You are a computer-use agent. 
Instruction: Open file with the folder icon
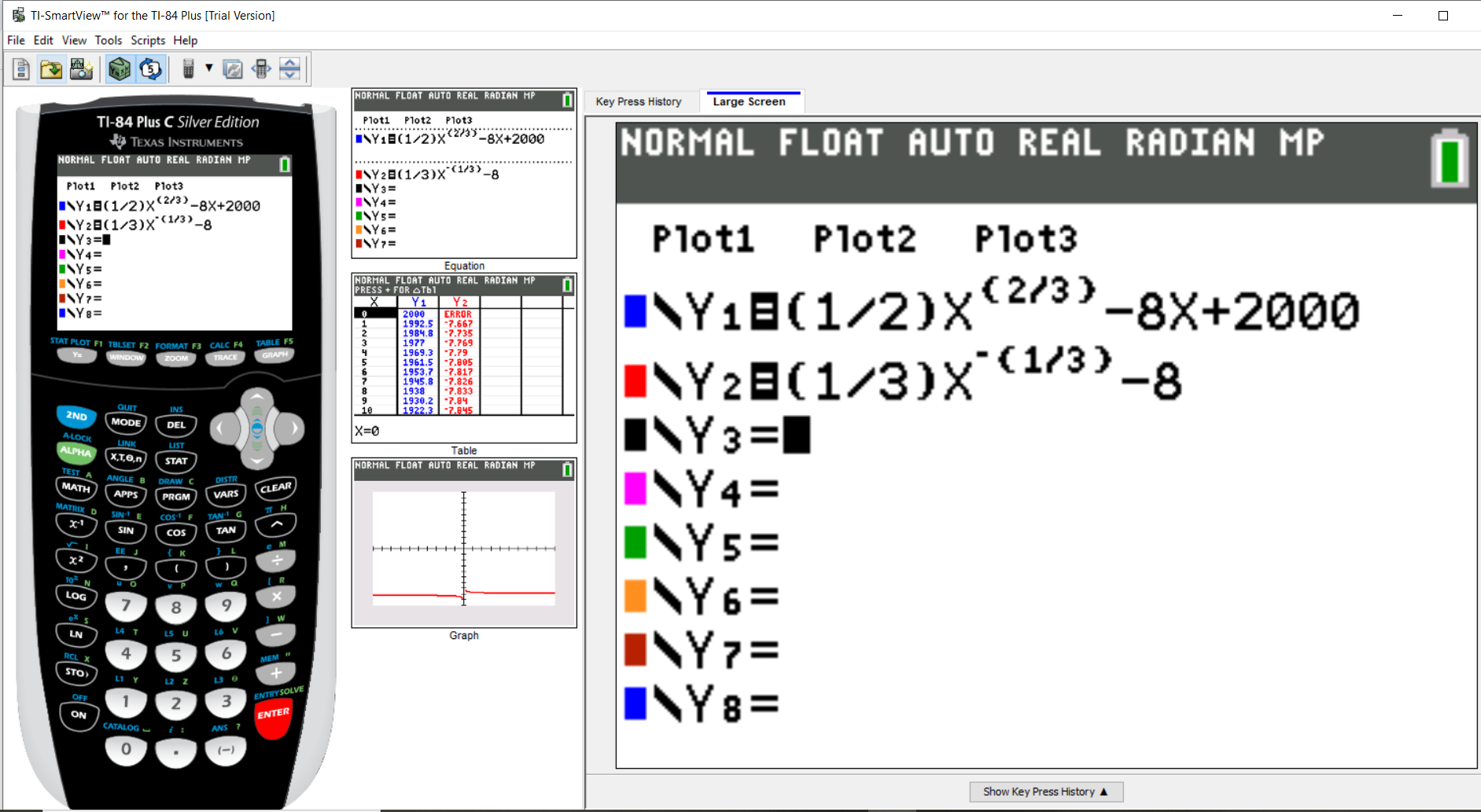click(51, 70)
